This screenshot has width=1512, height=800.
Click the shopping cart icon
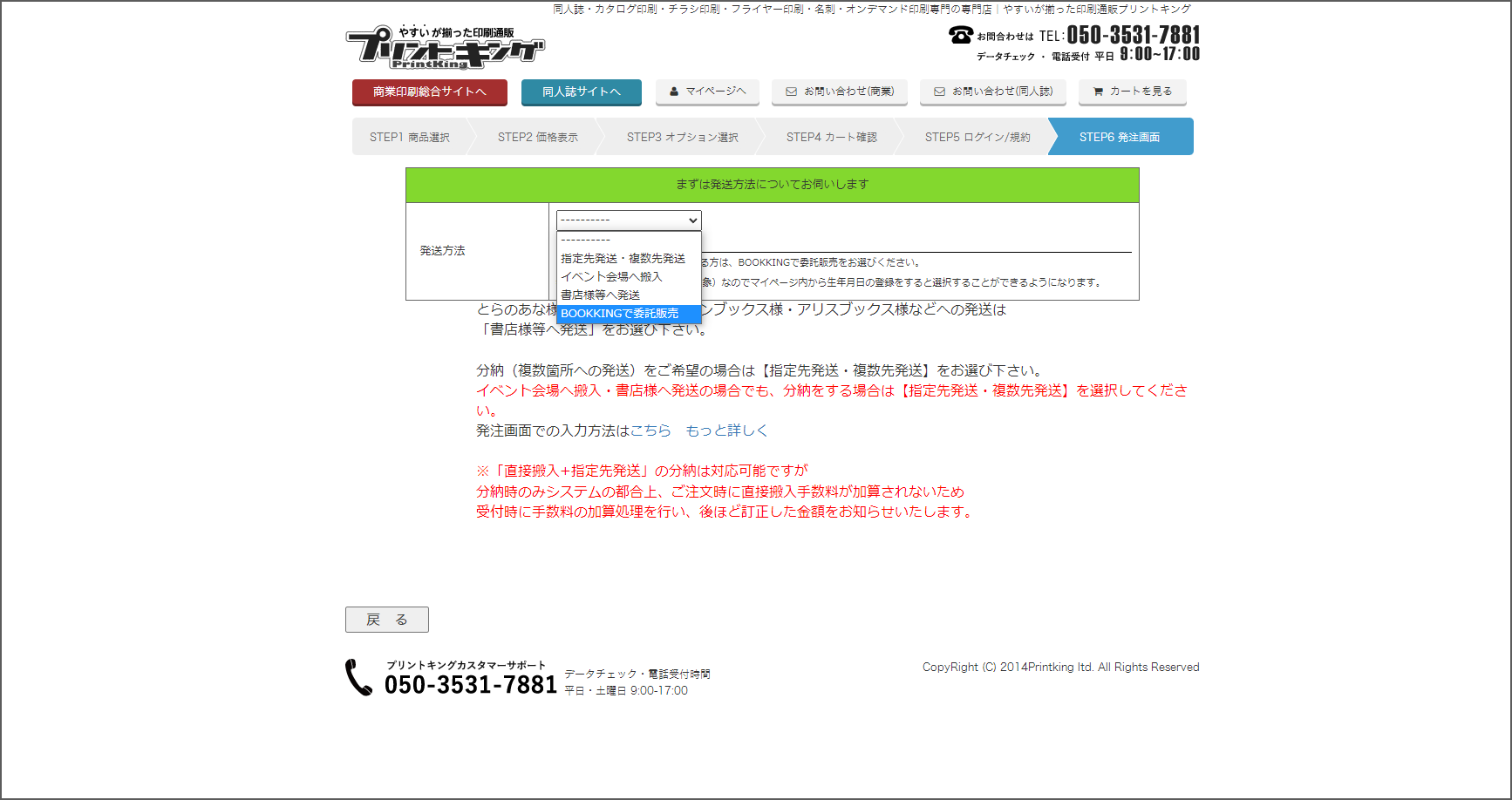[x=1098, y=92]
